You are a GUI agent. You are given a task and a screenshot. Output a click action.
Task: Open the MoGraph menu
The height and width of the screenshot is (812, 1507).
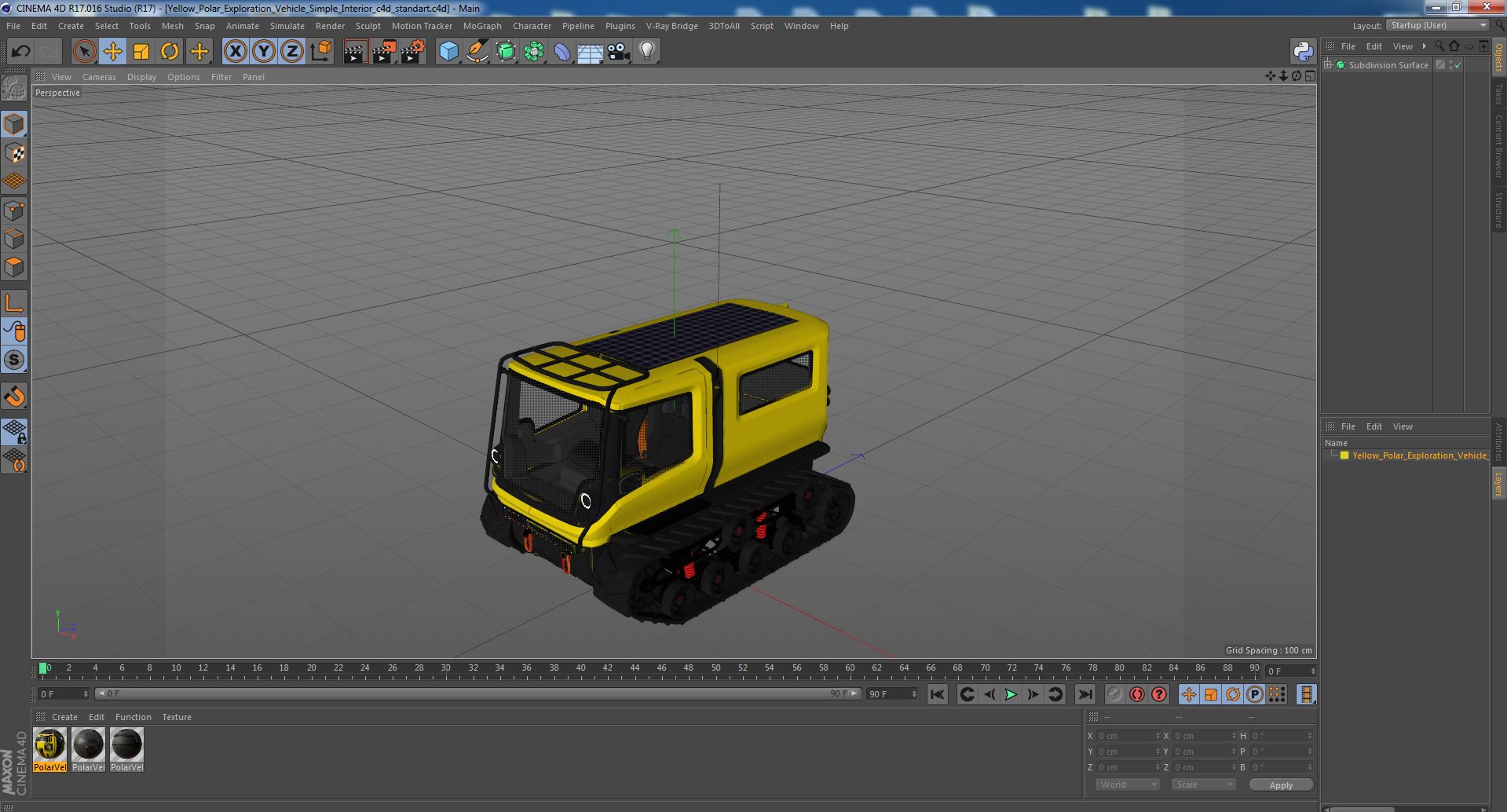pyautogui.click(x=482, y=26)
